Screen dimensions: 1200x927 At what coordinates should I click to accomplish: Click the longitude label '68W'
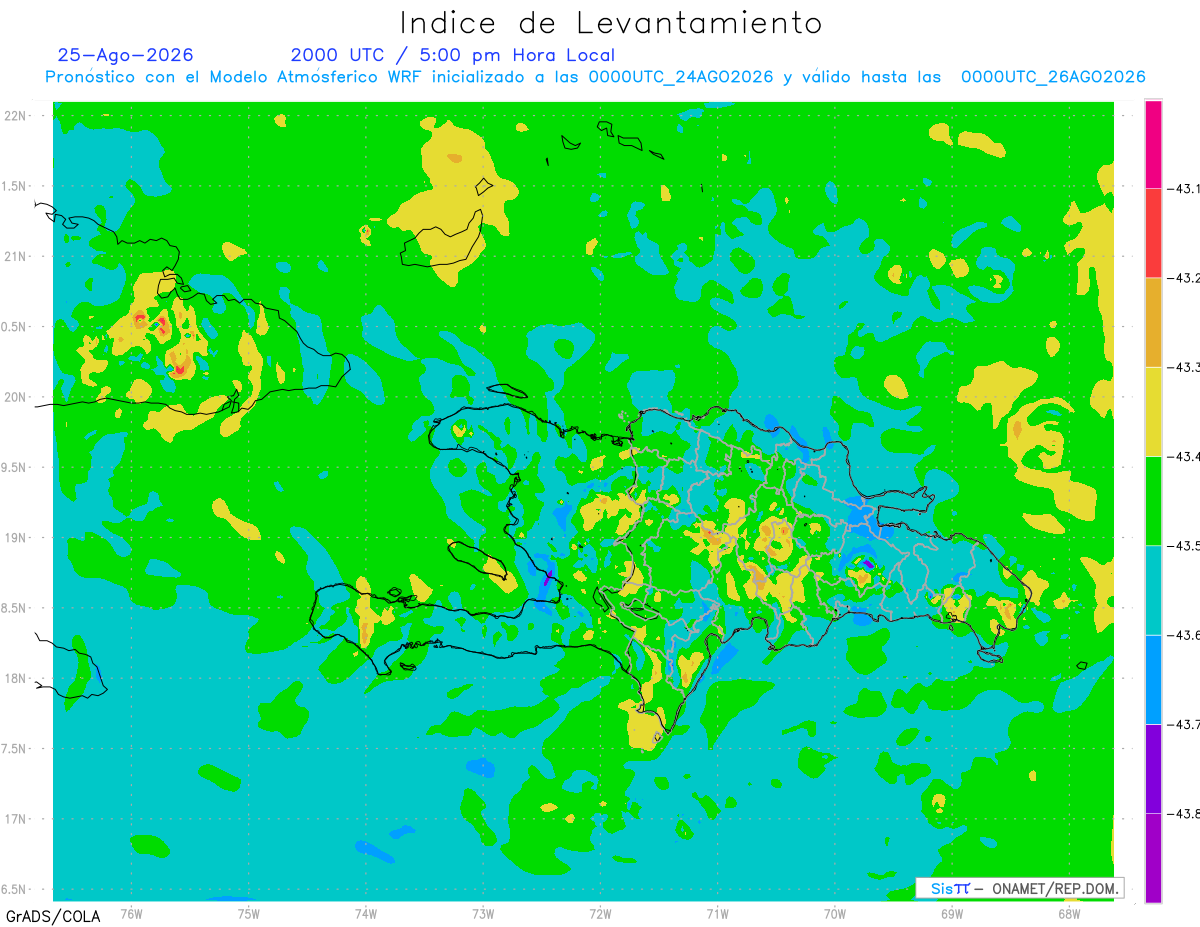1069,914
